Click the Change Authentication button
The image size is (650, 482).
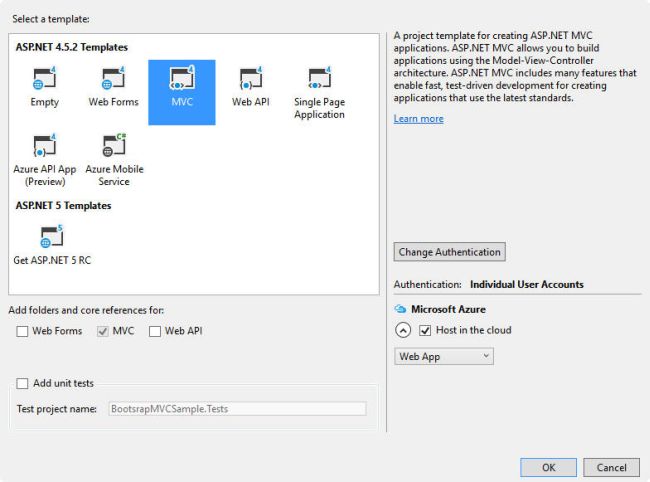click(x=449, y=252)
